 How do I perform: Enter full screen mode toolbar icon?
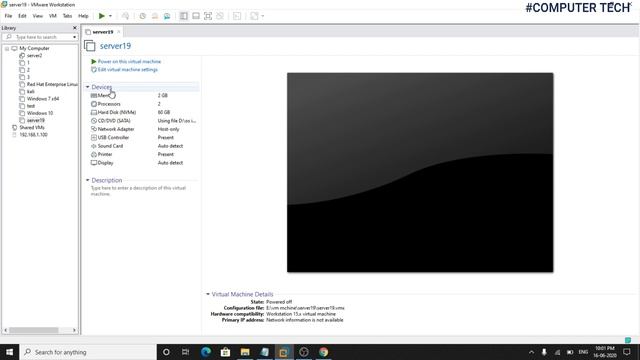click(208, 16)
